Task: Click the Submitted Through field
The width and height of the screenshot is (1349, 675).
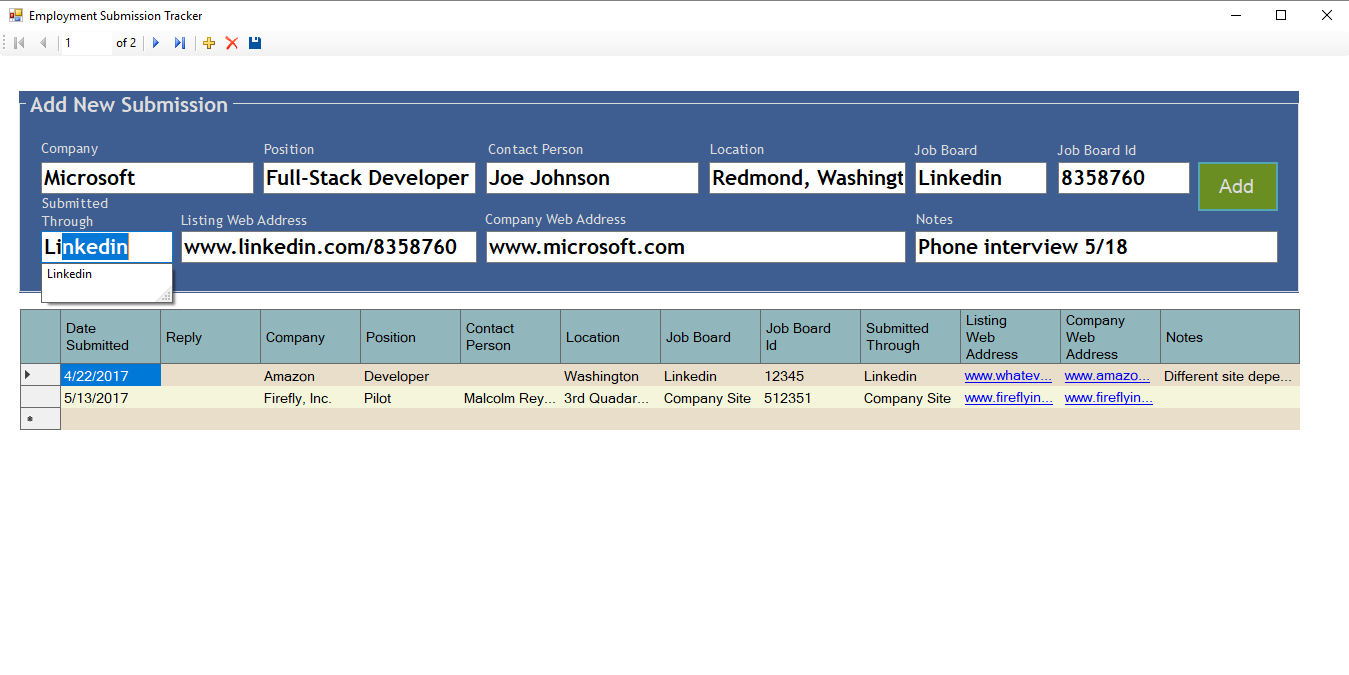Action: tap(107, 247)
